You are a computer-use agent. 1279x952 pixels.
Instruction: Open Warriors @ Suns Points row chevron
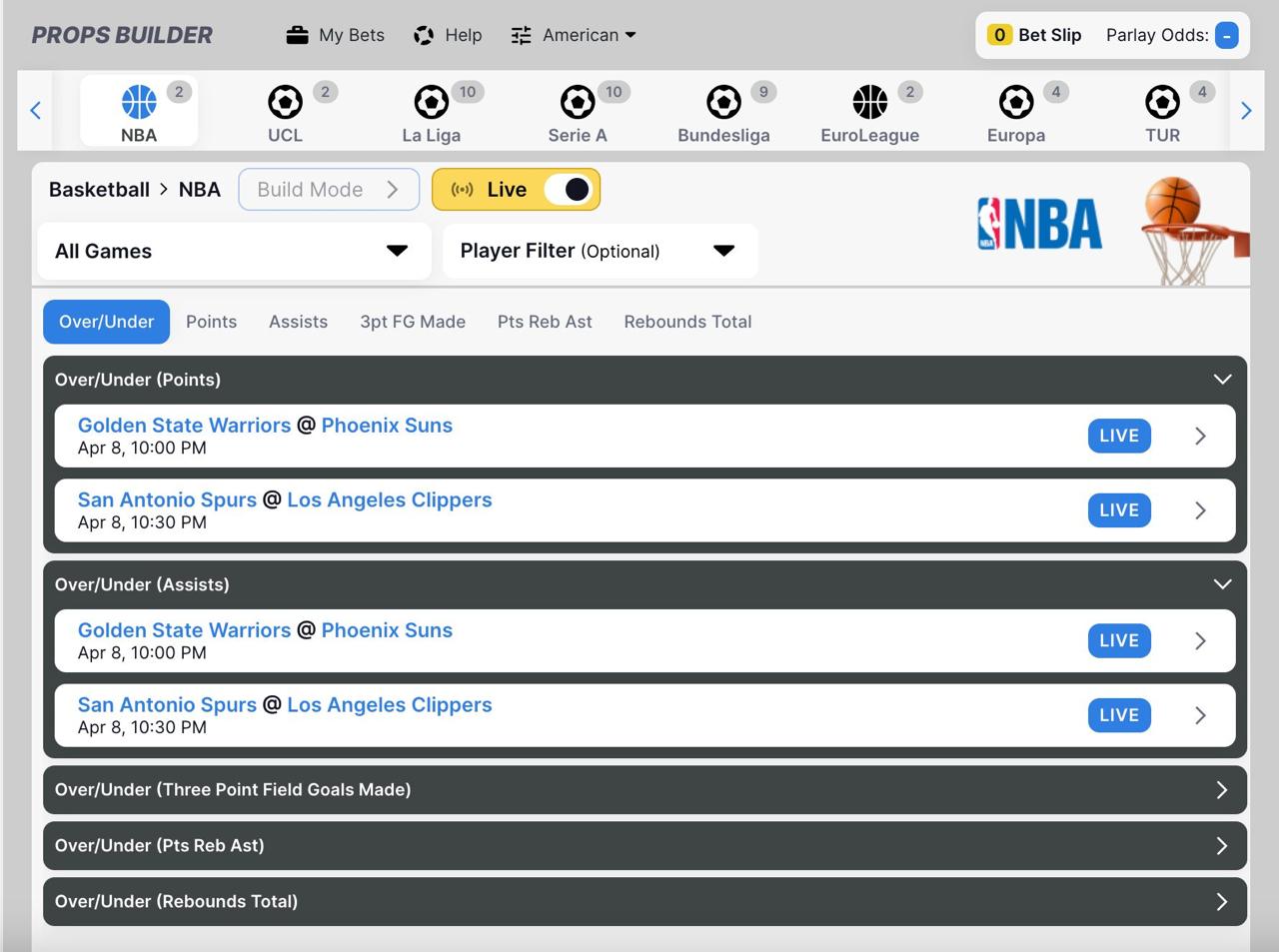point(1200,436)
